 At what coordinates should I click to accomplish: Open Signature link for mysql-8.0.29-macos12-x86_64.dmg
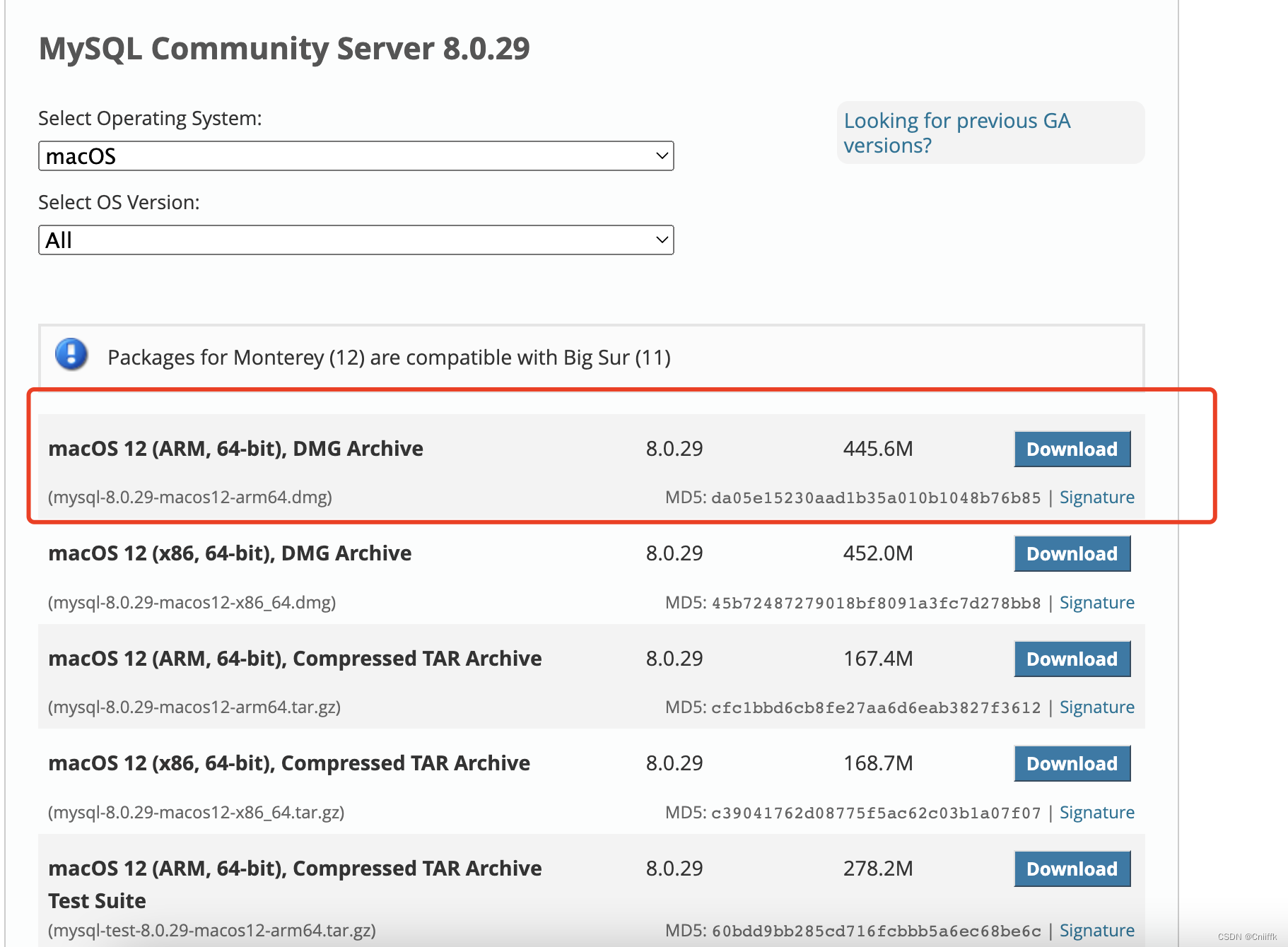coord(1096,602)
